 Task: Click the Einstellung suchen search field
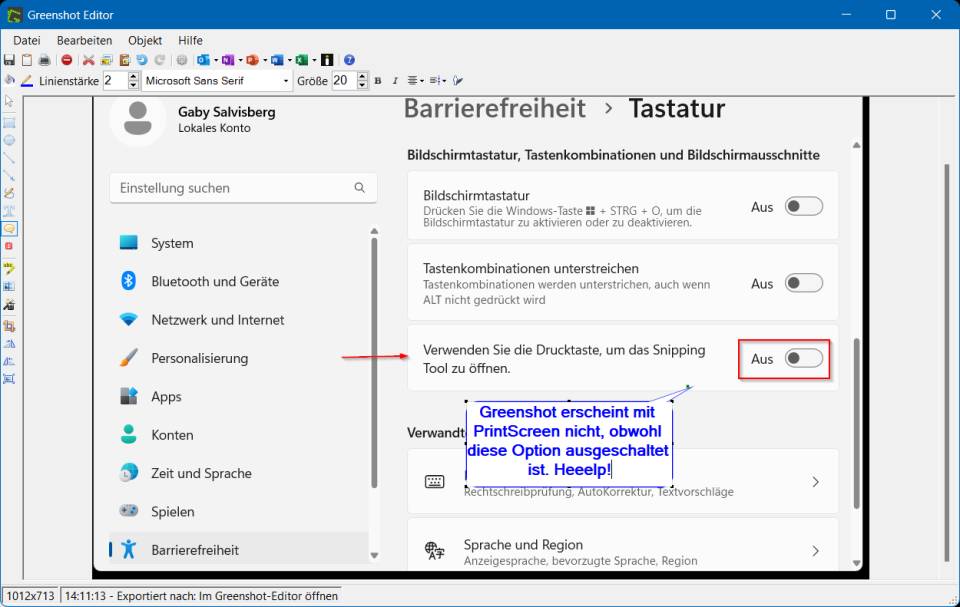click(240, 188)
